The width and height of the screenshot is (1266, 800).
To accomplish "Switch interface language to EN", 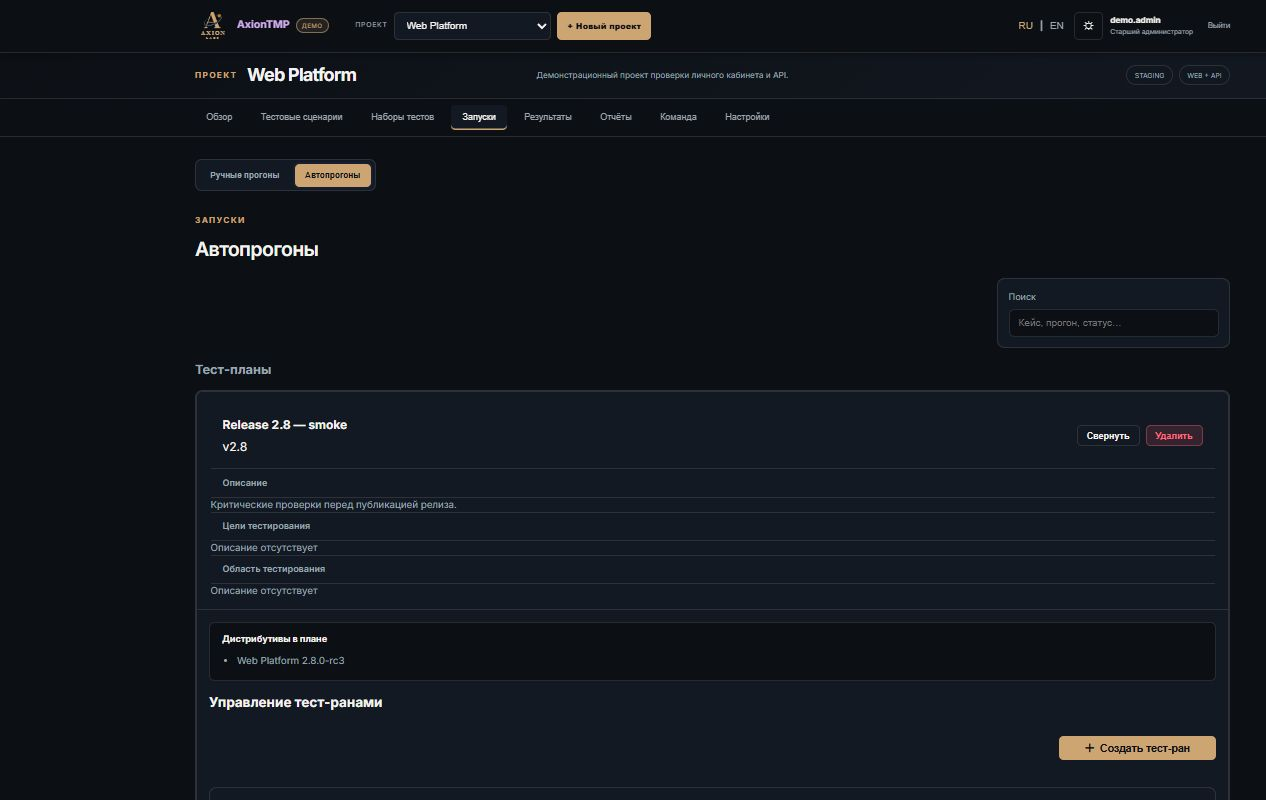I will coord(1057,26).
